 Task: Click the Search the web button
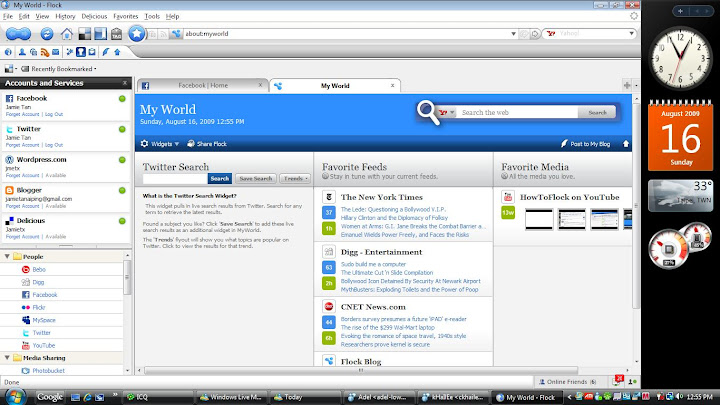(x=597, y=112)
